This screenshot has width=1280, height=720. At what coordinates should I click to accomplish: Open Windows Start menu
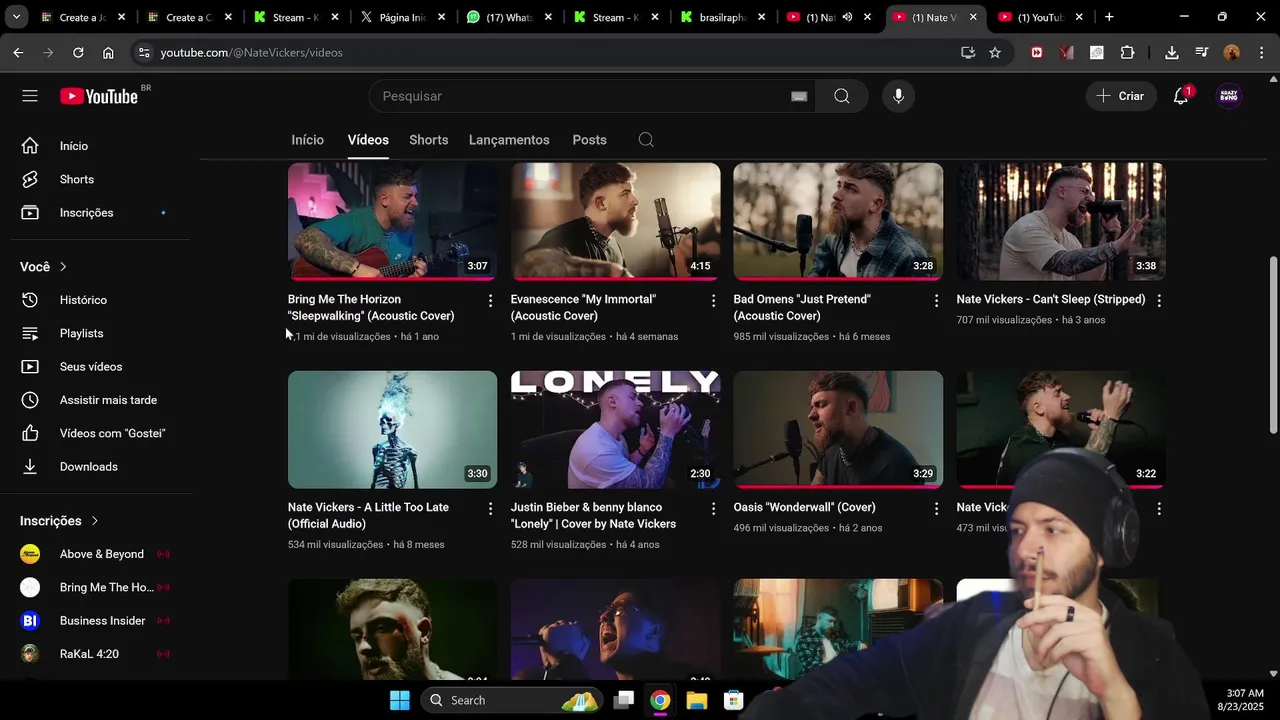[x=399, y=700]
